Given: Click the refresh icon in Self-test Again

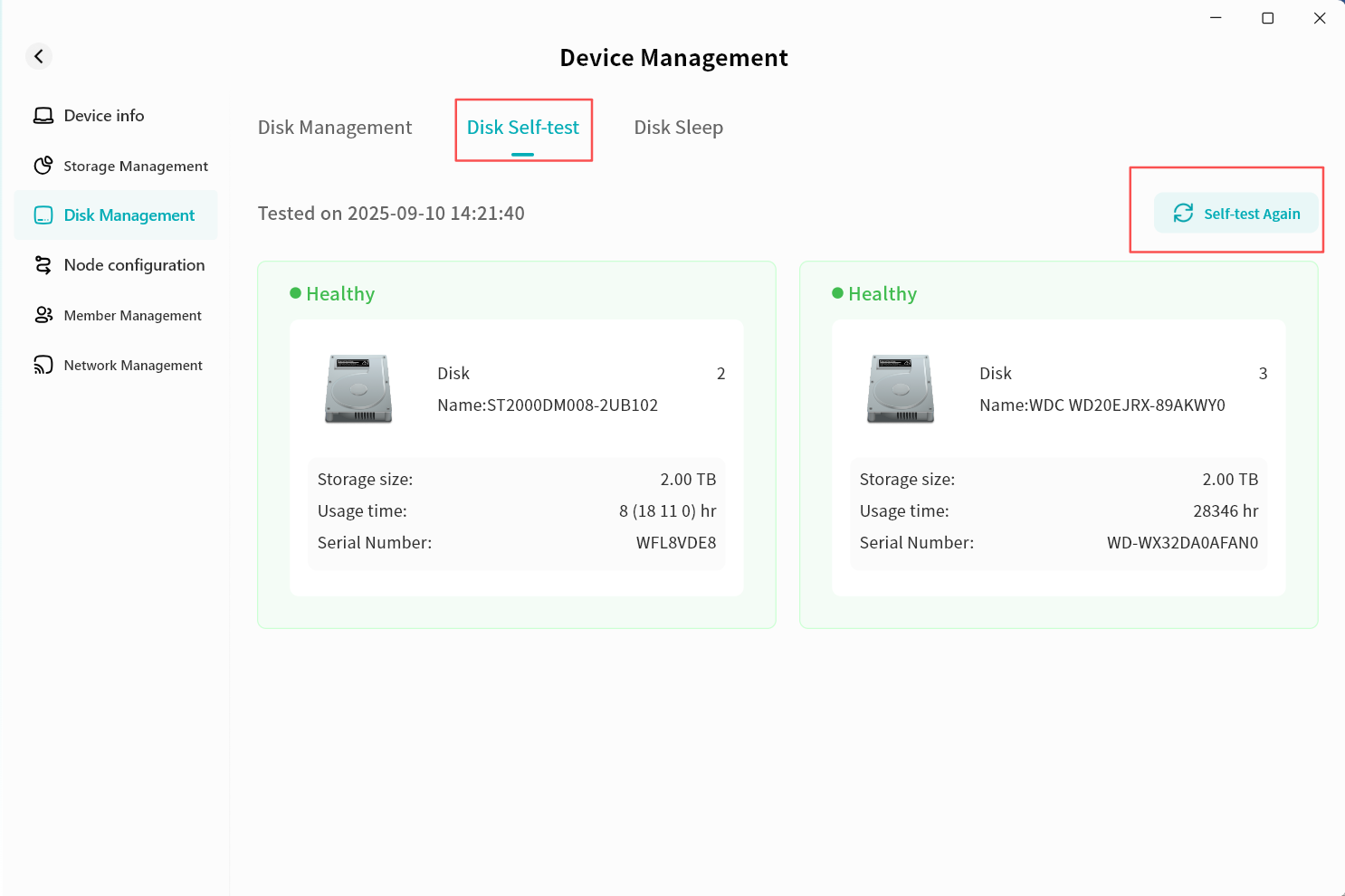Looking at the screenshot, I should [1183, 214].
